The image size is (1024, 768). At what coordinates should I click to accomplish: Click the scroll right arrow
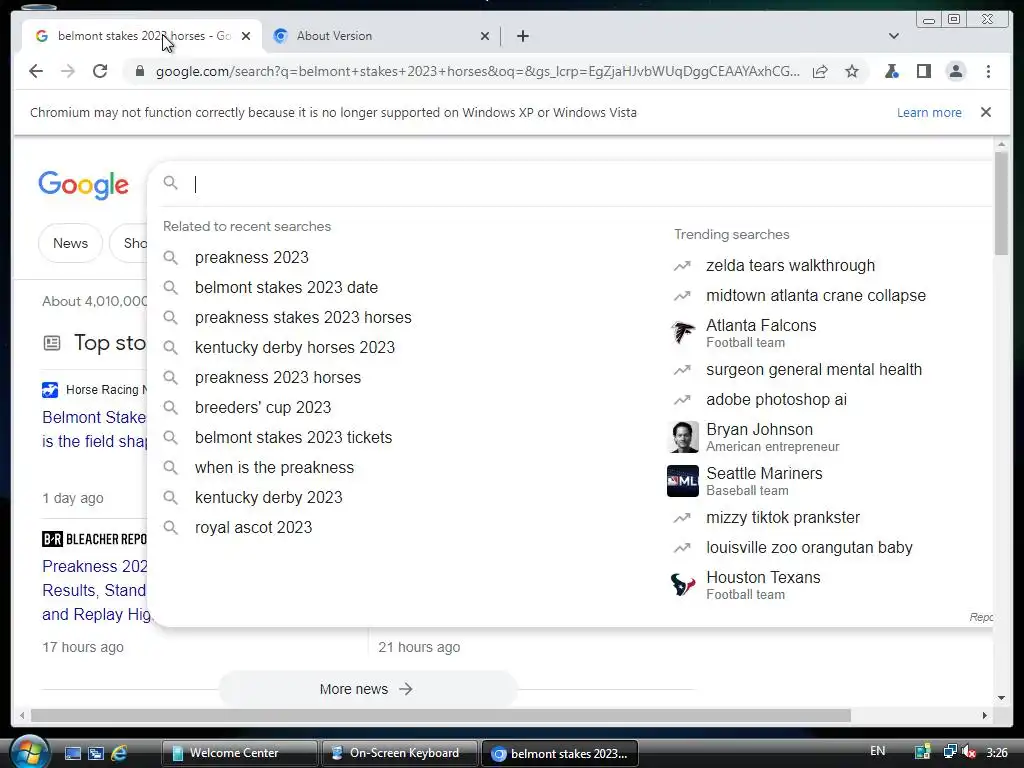[x=985, y=716]
